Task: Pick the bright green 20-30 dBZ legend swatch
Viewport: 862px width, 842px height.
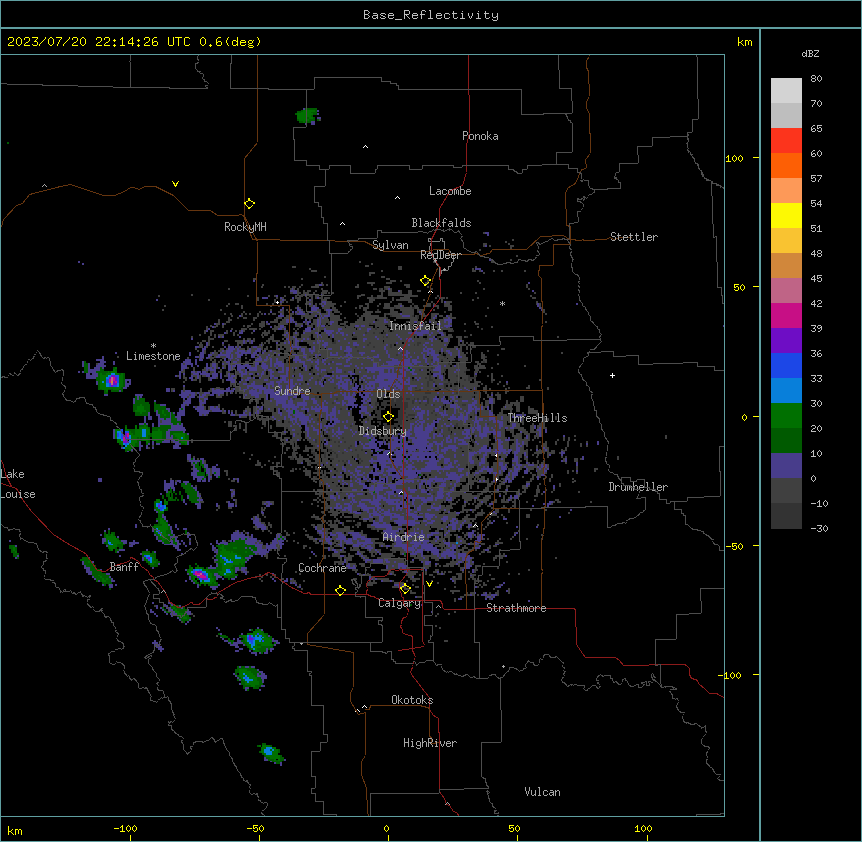Action: coord(786,416)
